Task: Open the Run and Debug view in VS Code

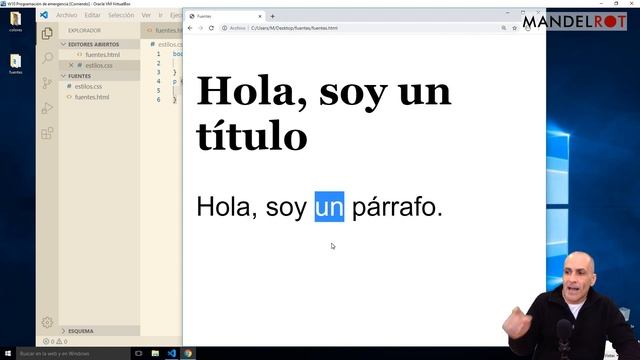Action: tap(47, 108)
